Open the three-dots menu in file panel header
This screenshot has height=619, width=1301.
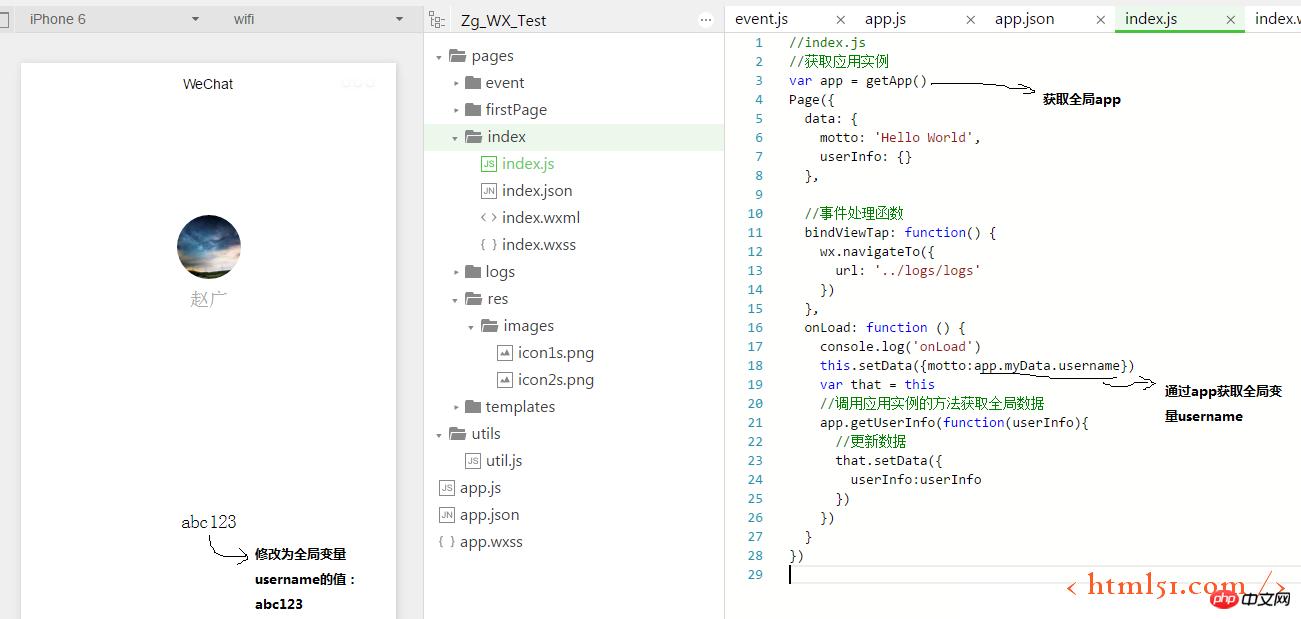pyautogui.click(x=706, y=20)
